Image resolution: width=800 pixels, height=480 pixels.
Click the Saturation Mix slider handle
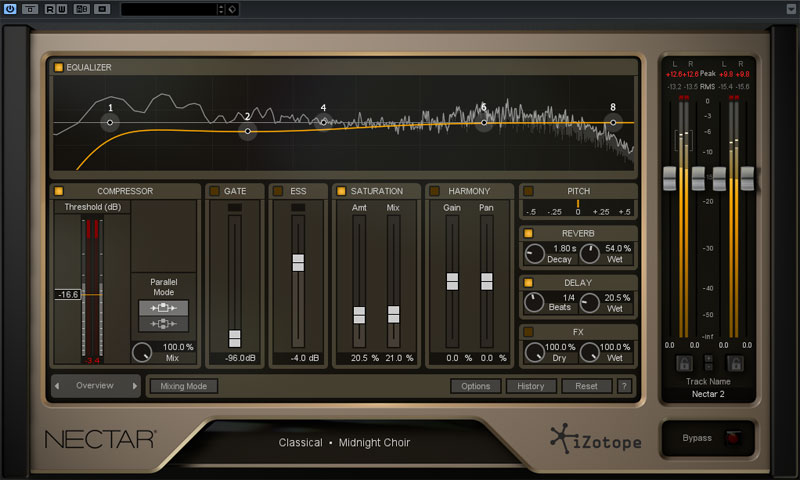(393, 314)
